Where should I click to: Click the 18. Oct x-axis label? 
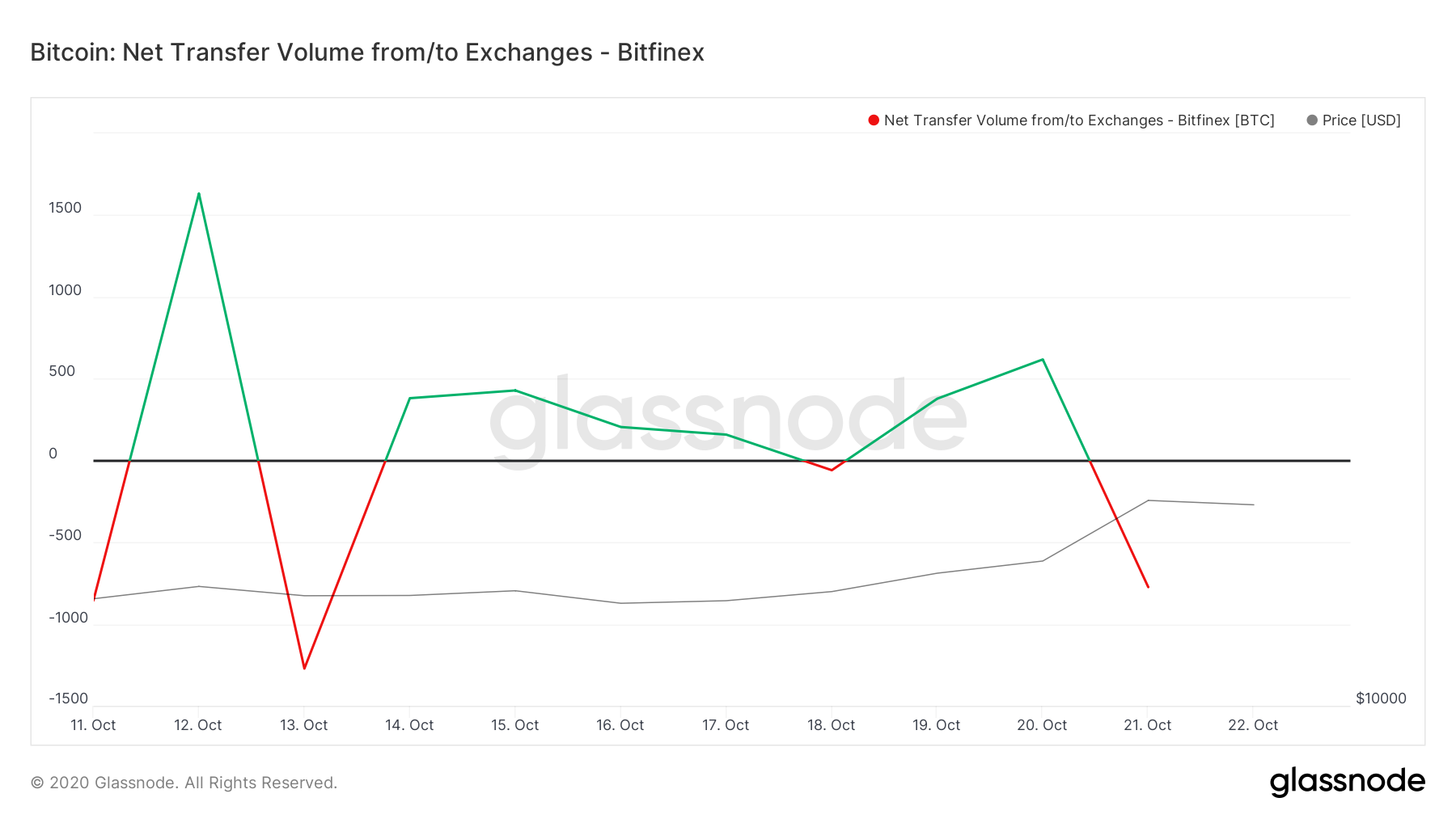pyautogui.click(x=832, y=725)
